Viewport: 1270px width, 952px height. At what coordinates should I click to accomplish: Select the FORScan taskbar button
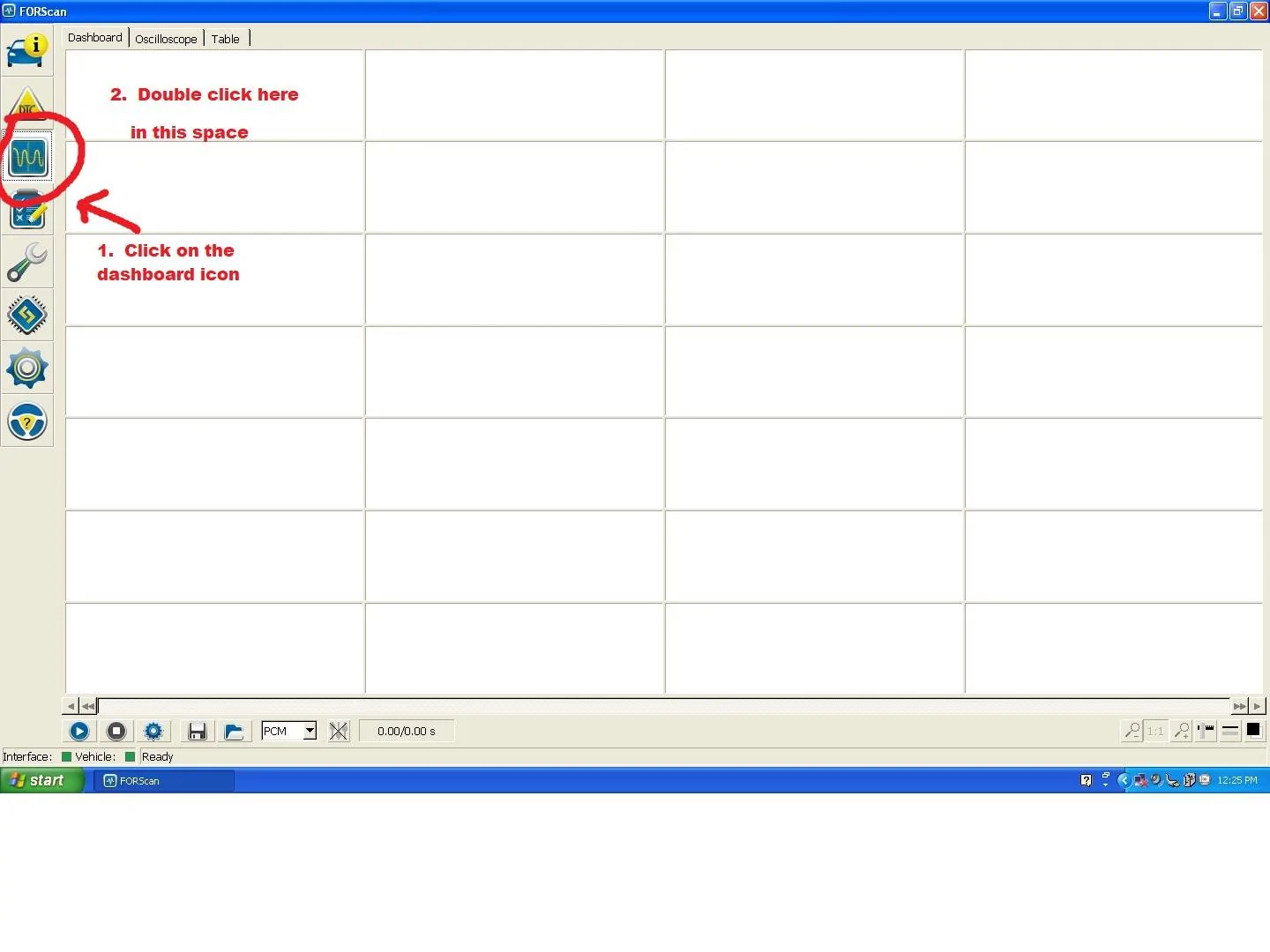point(164,780)
